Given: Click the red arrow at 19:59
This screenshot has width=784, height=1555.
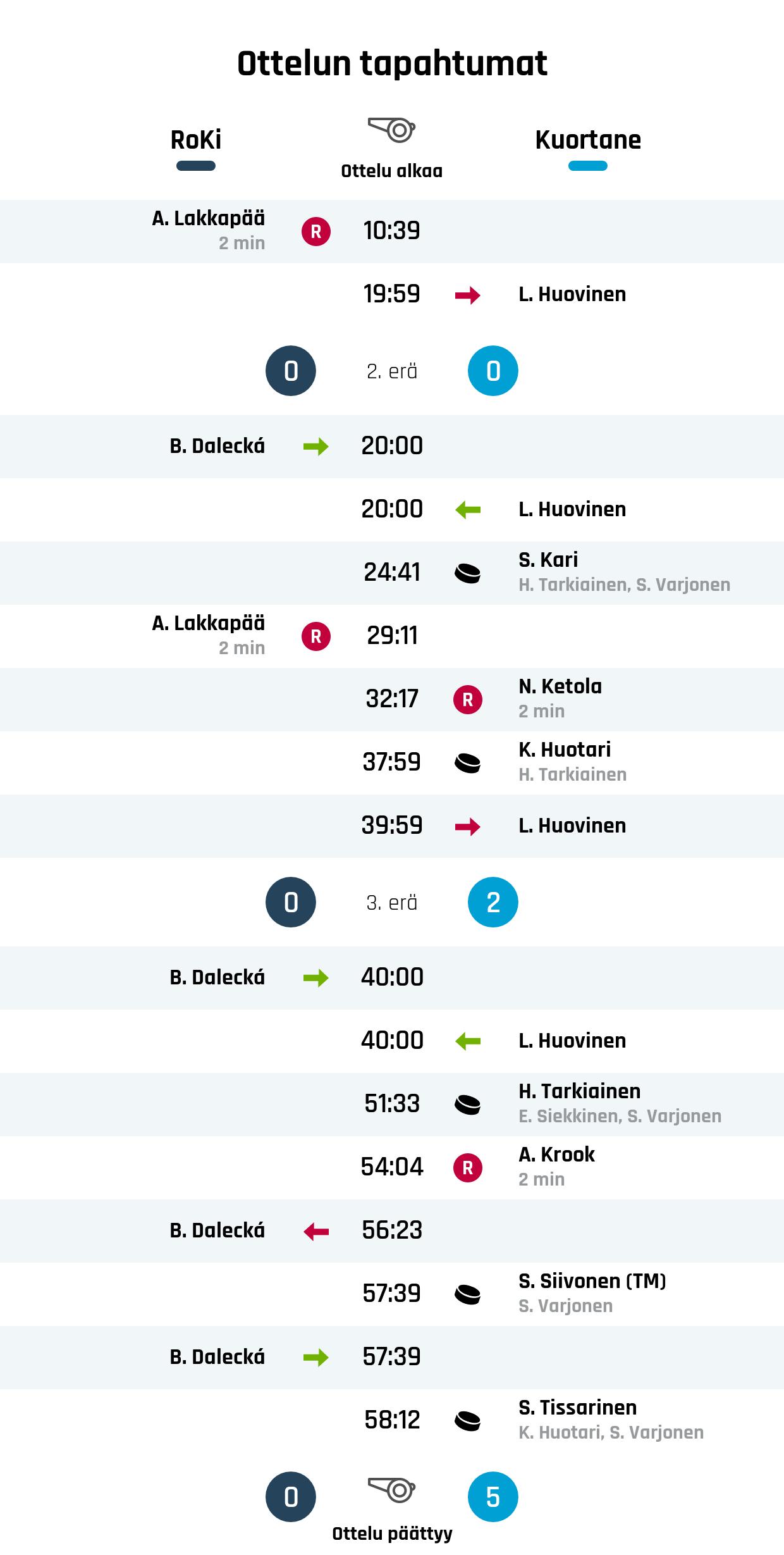Looking at the screenshot, I should pyautogui.click(x=468, y=295).
